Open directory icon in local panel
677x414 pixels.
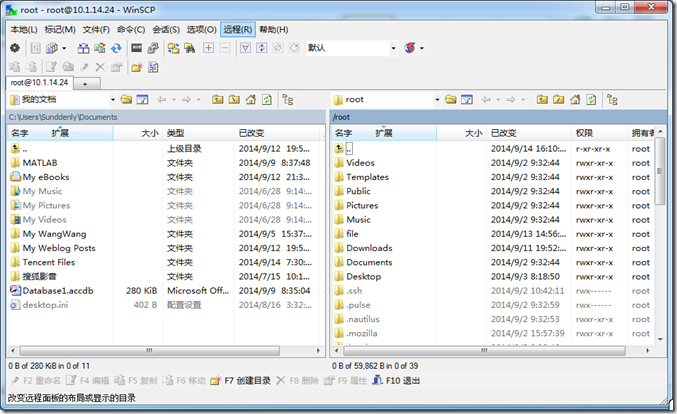coord(126,100)
